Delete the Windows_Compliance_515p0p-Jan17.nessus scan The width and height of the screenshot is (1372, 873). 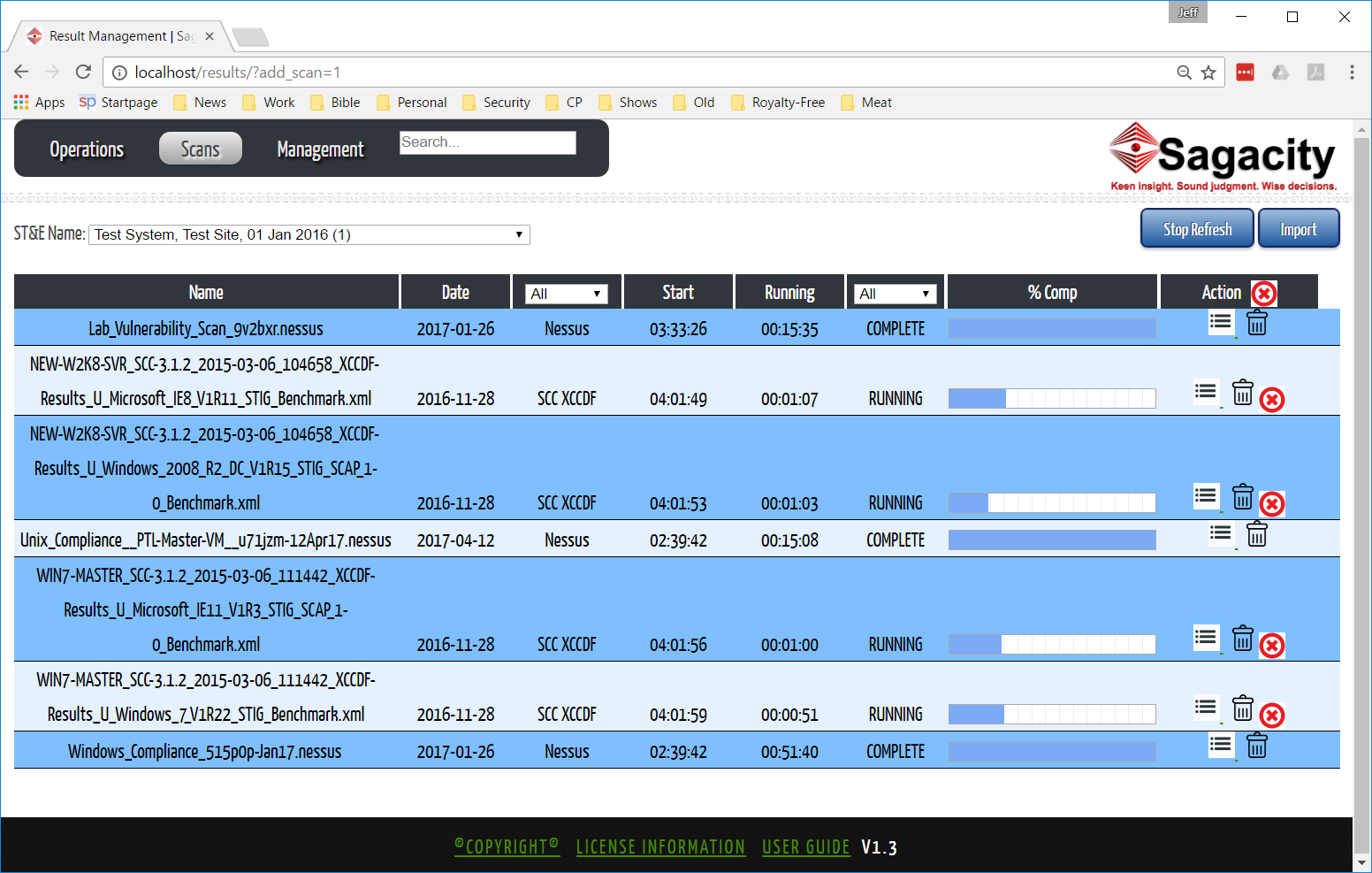coord(1257,746)
